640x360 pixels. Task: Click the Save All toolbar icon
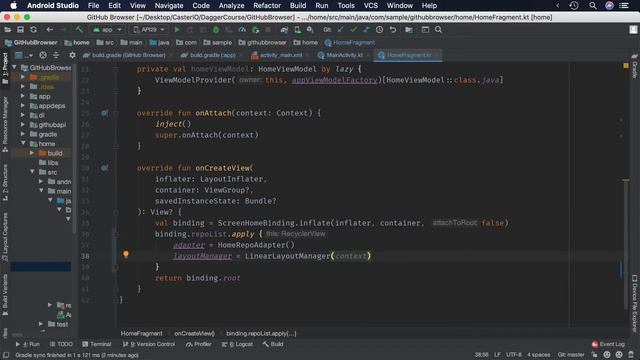(20, 30)
